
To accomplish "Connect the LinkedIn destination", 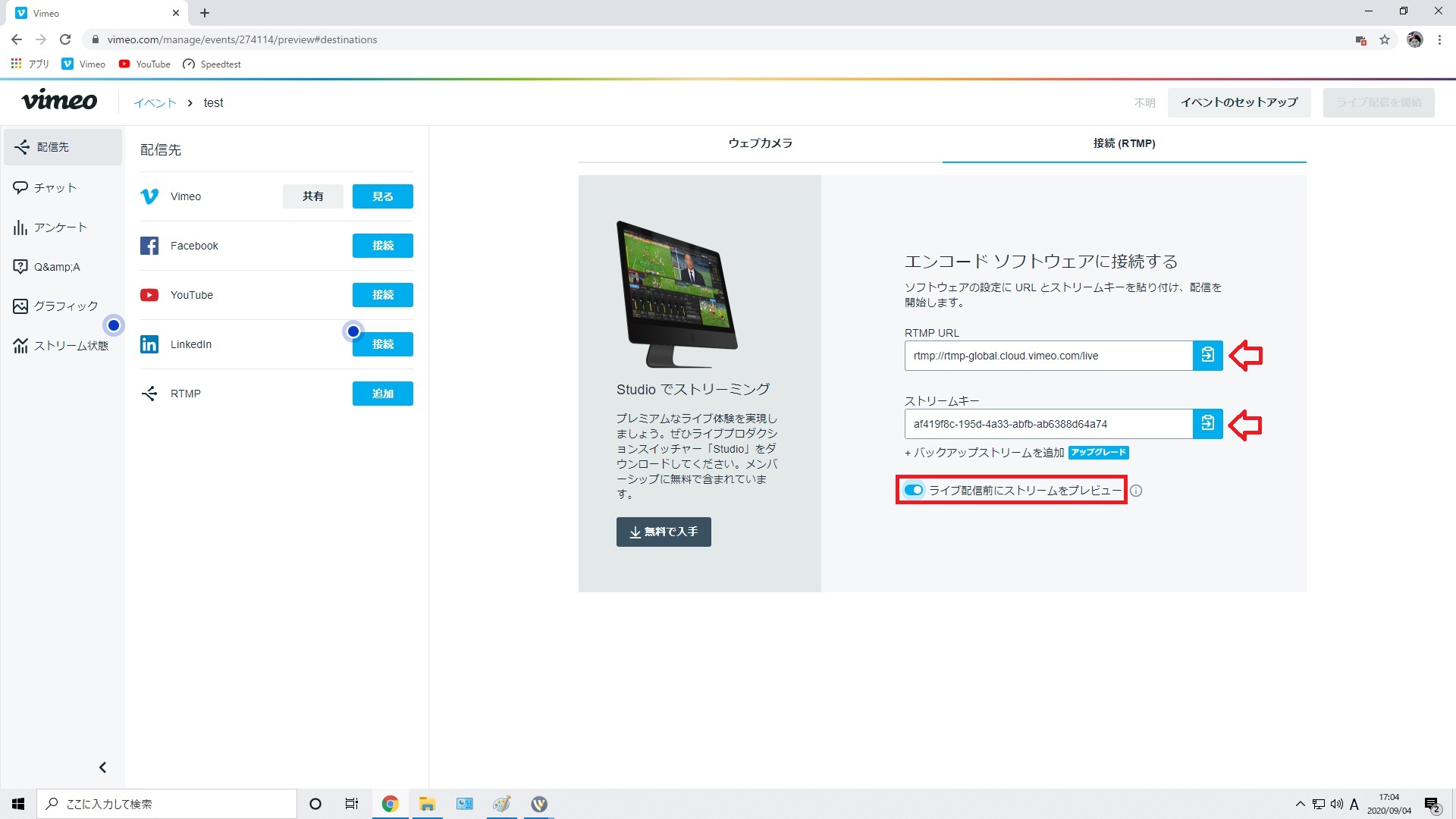I will pyautogui.click(x=382, y=344).
